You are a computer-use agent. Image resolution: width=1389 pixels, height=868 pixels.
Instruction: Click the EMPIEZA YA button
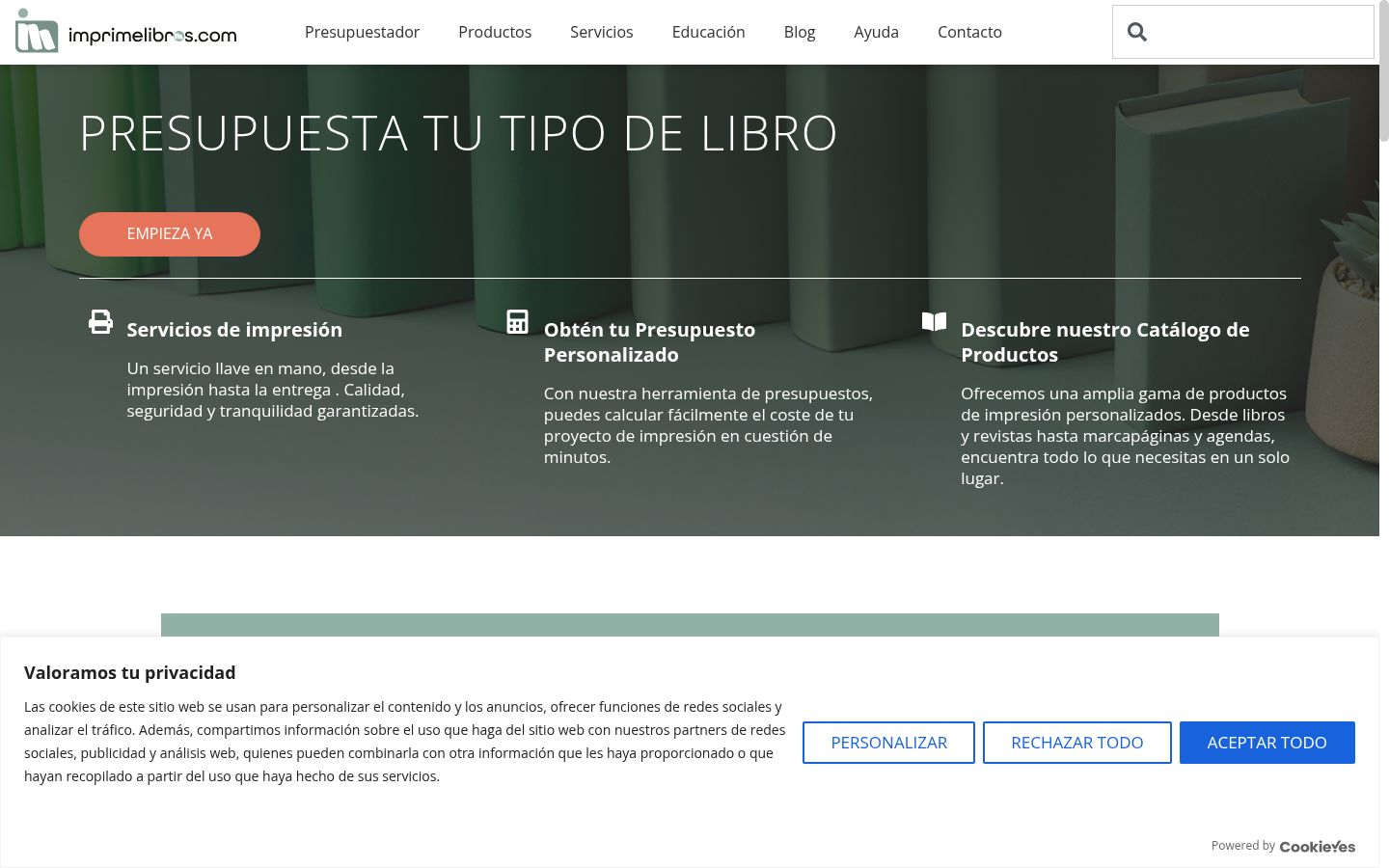[x=170, y=234]
